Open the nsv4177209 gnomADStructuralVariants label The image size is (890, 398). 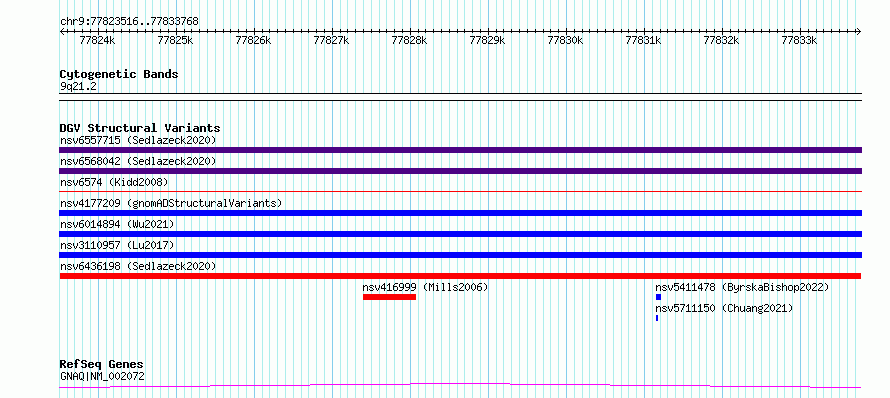[171, 203]
